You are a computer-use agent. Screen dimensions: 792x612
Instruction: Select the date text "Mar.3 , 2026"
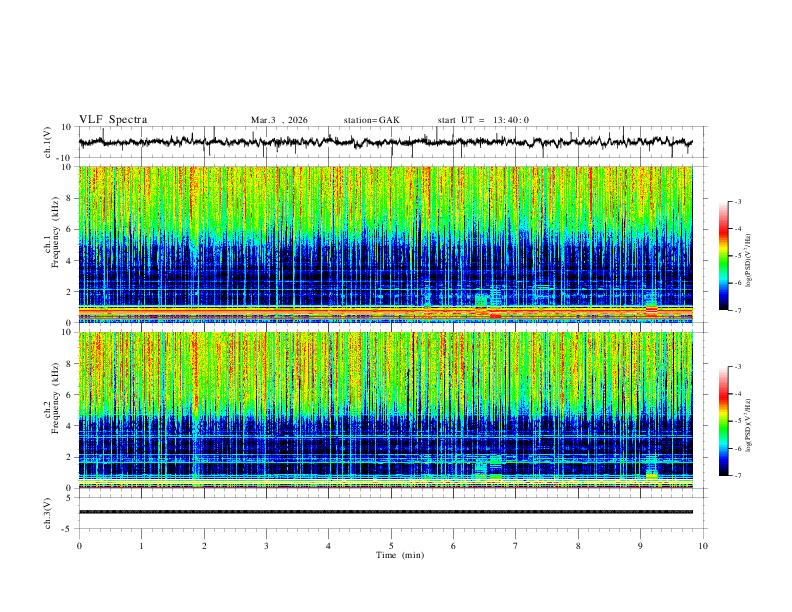point(279,120)
